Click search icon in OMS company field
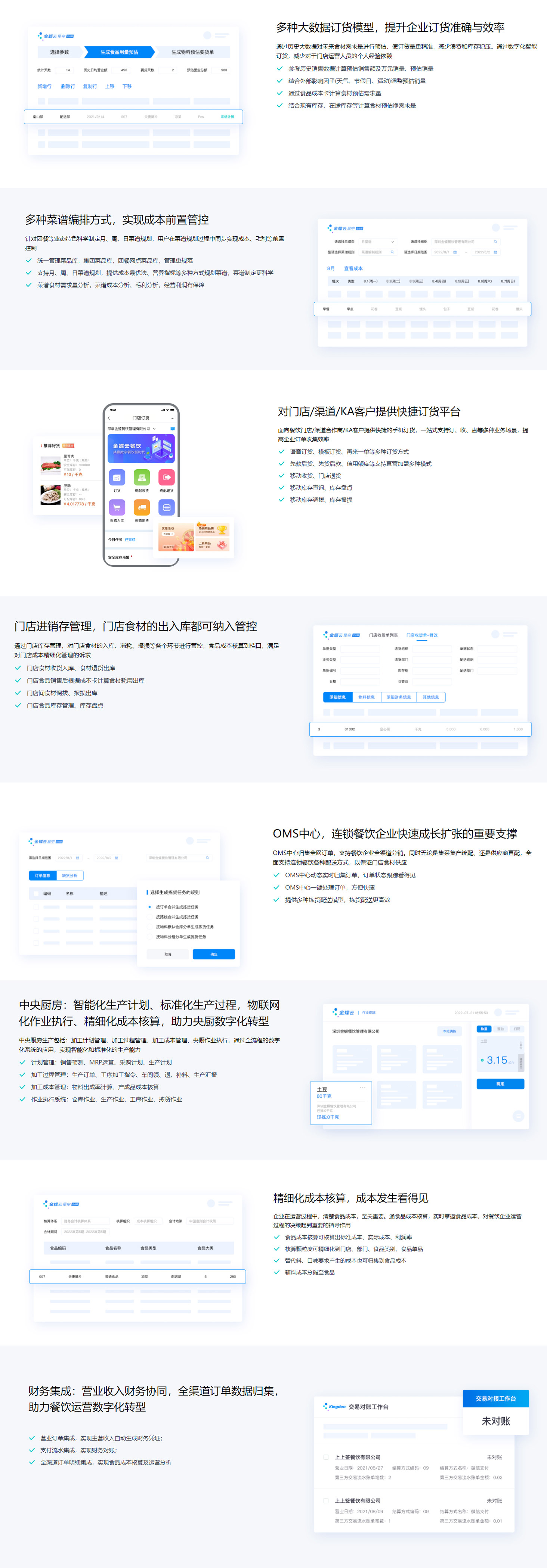 (x=207, y=858)
